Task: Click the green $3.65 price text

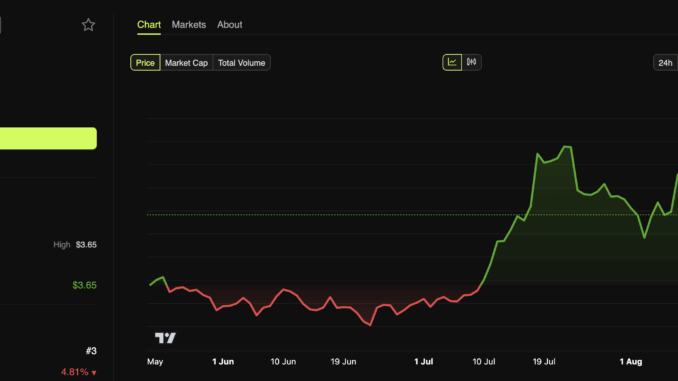Action: [x=84, y=285]
